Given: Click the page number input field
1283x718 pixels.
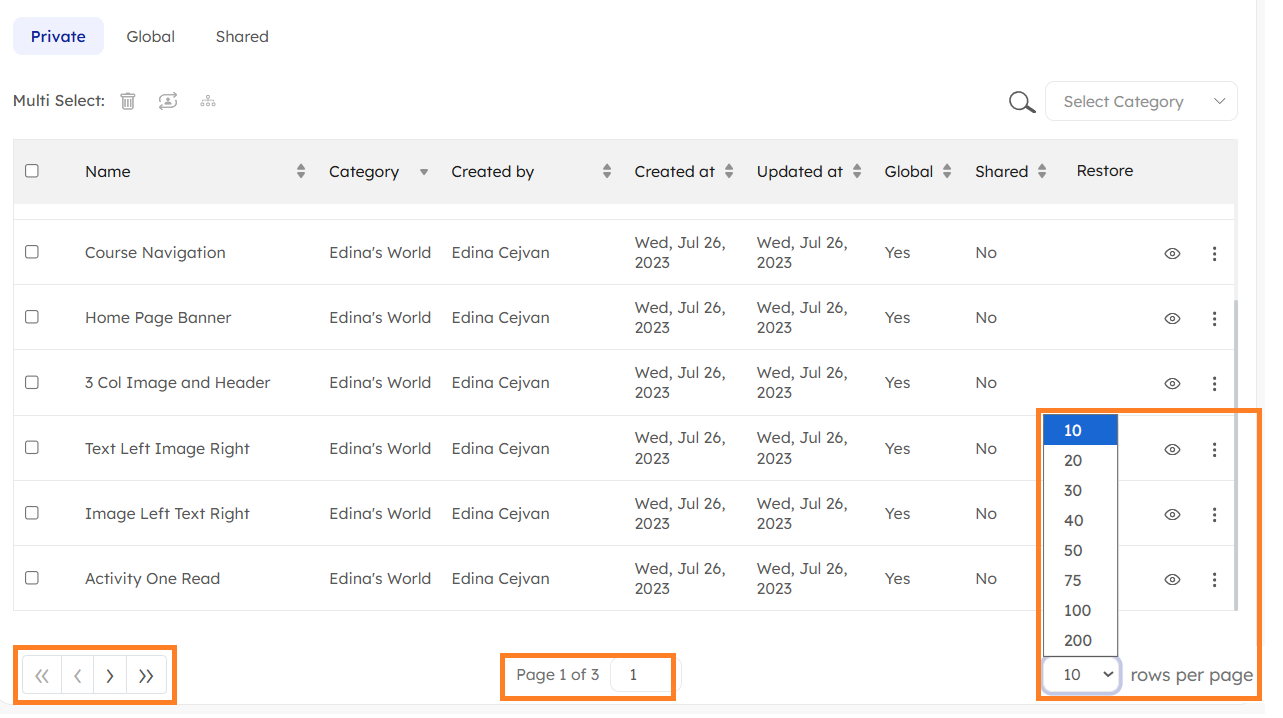Looking at the screenshot, I should point(640,675).
